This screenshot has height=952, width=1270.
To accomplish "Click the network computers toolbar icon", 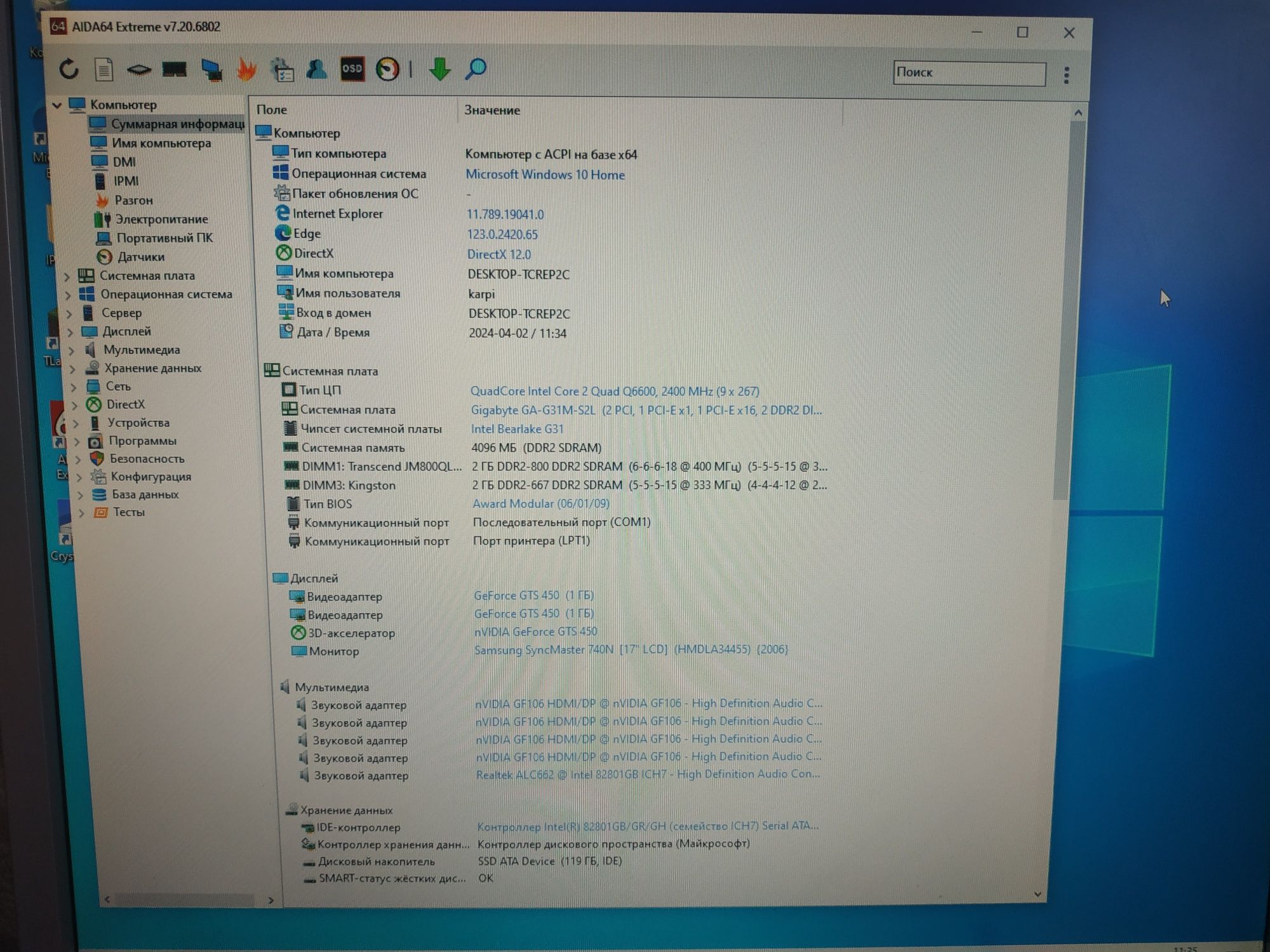I will pos(211,69).
